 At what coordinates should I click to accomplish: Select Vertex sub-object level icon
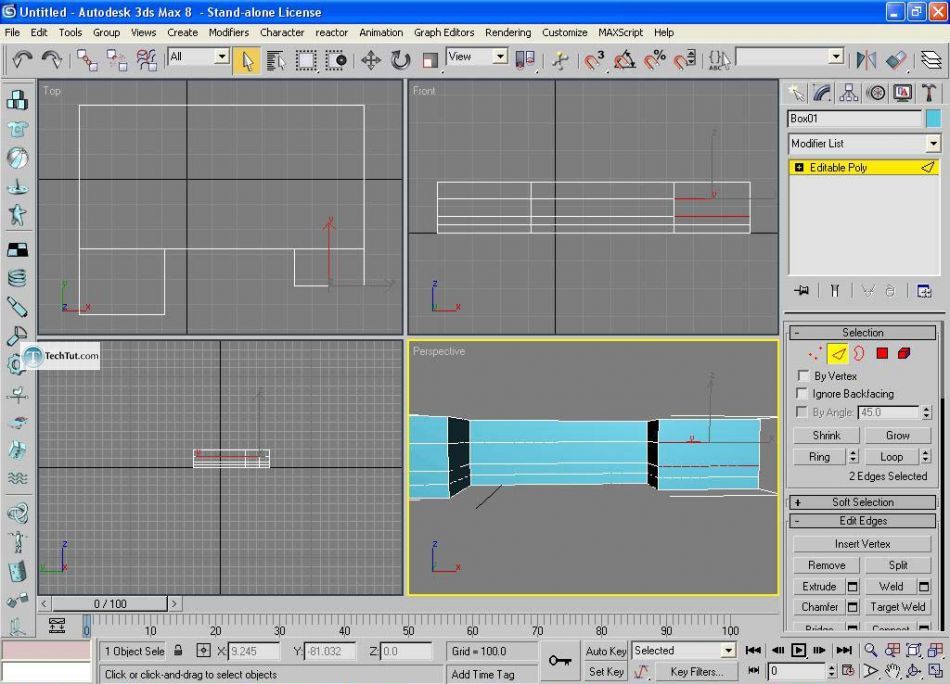click(x=815, y=353)
